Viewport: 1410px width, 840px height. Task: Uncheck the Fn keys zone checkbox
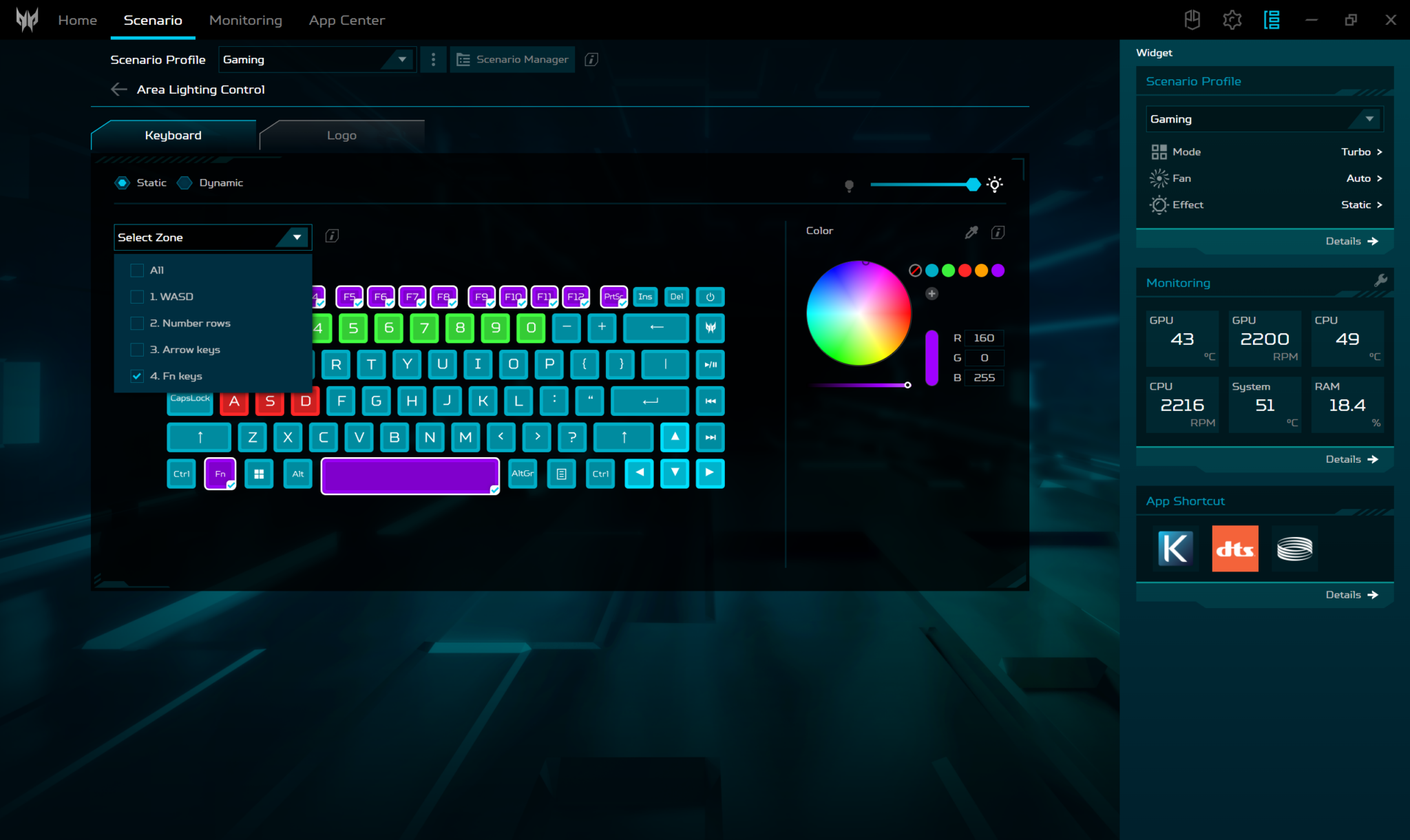(137, 376)
